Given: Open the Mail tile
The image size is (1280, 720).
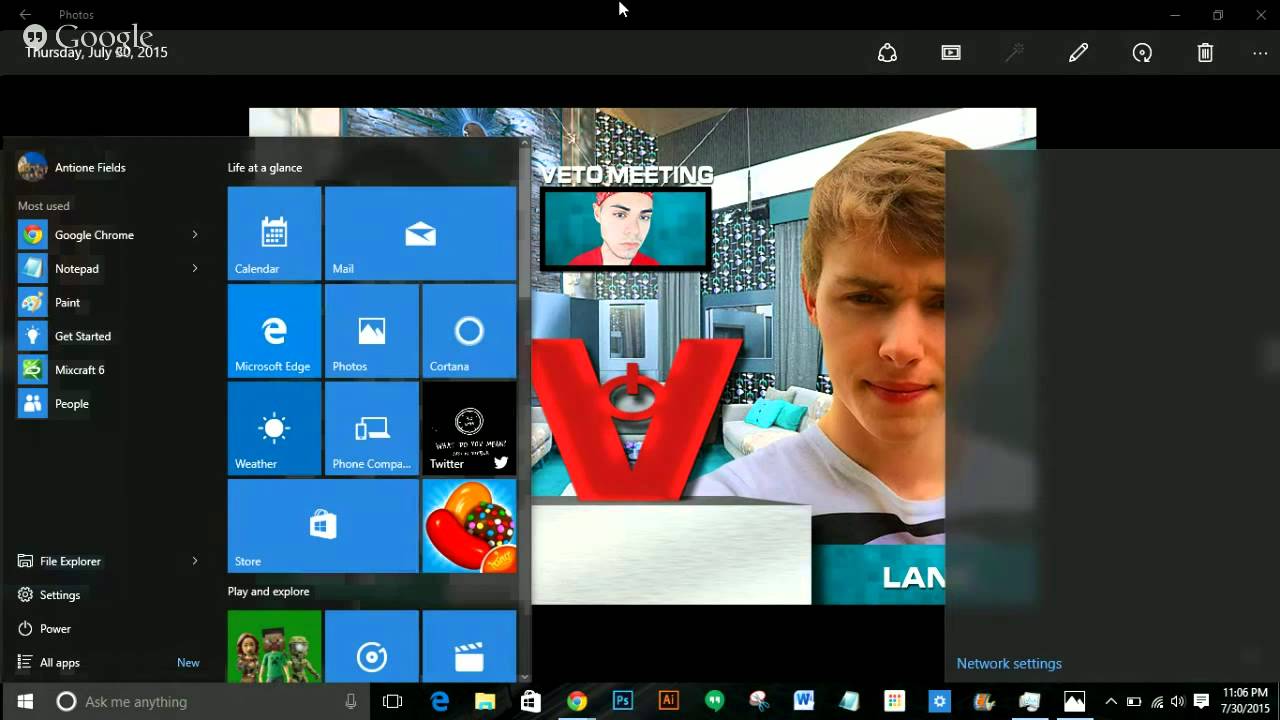Looking at the screenshot, I should (x=420, y=233).
